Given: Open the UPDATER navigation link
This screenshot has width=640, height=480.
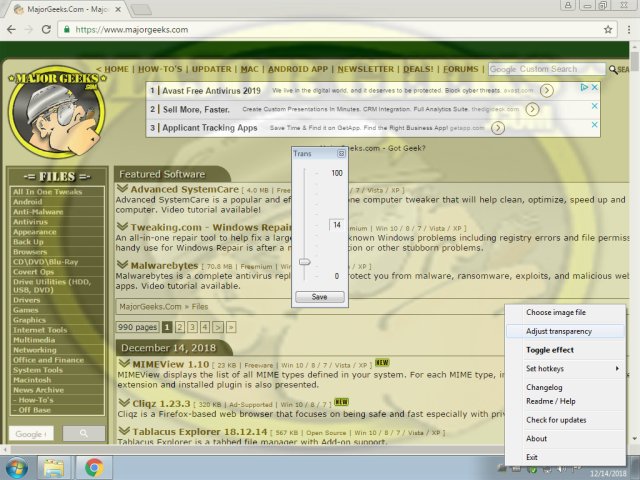Looking at the screenshot, I should [x=211, y=69].
